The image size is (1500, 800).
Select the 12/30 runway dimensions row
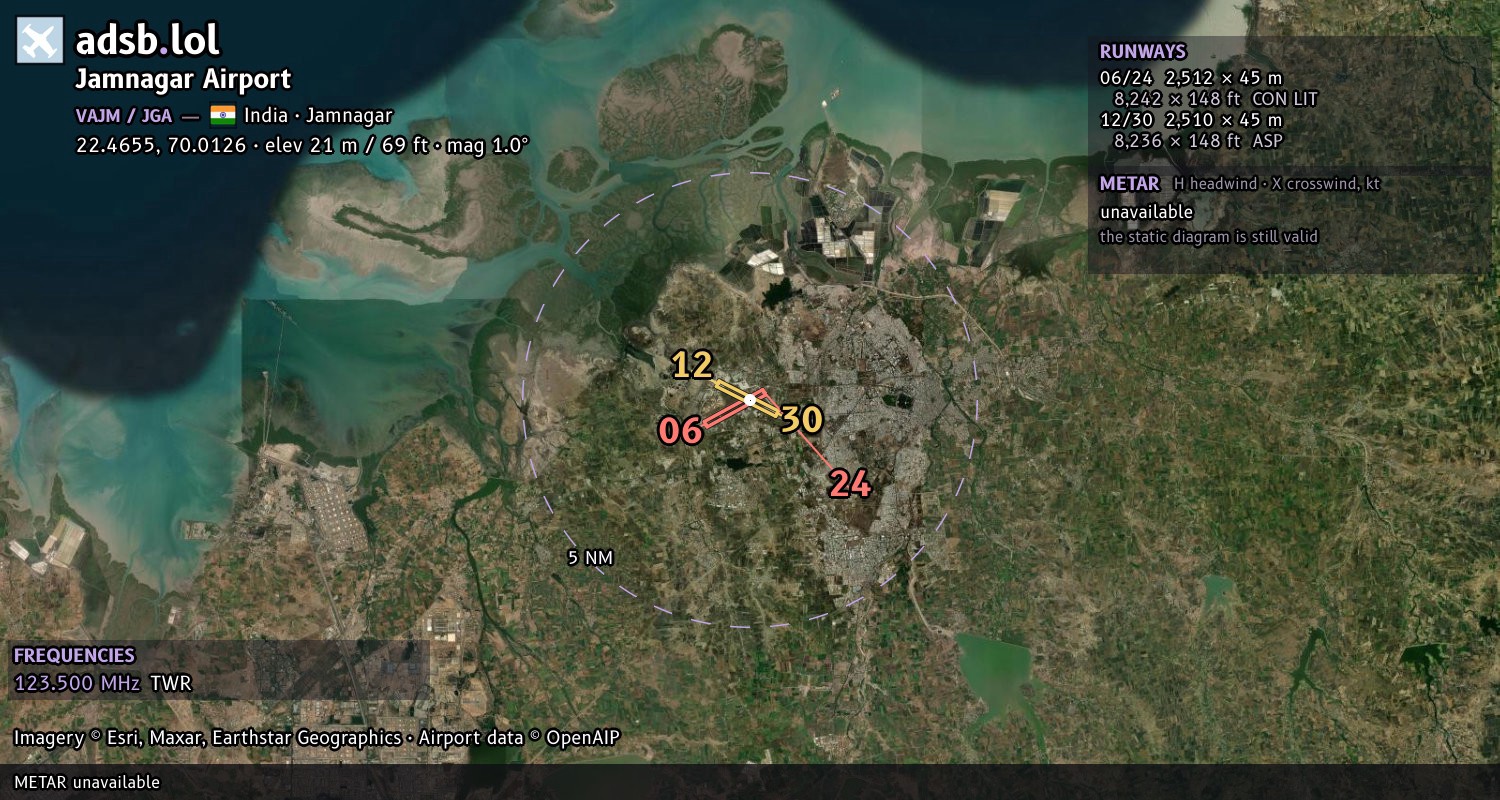(x=1191, y=120)
